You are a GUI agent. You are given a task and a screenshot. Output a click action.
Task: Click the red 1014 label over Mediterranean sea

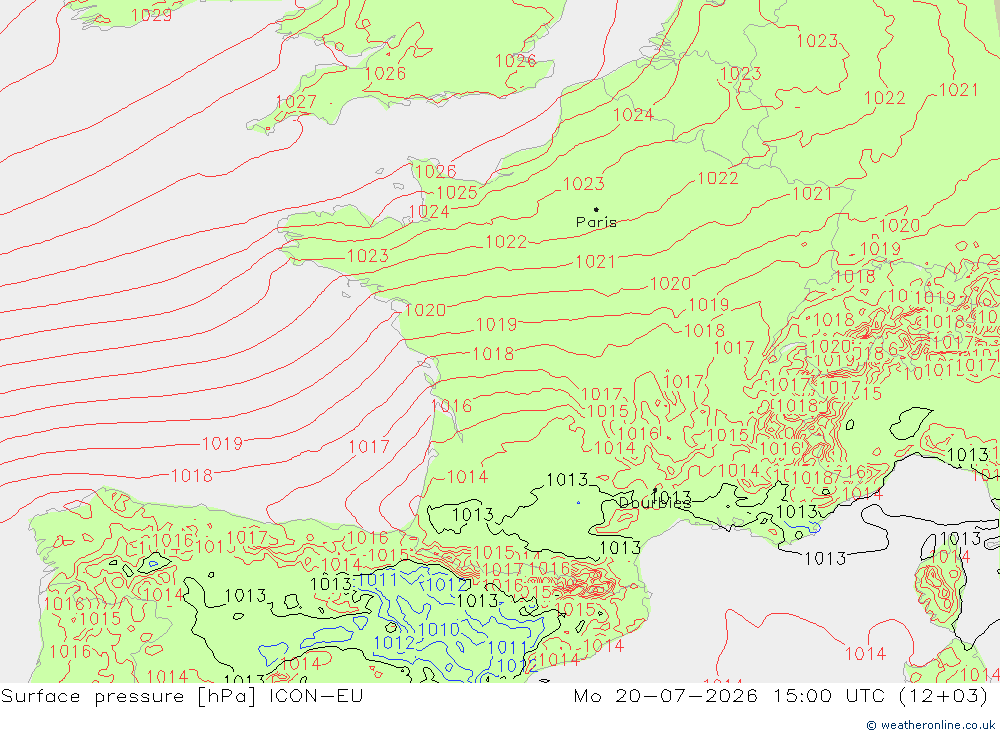pyautogui.click(x=865, y=653)
